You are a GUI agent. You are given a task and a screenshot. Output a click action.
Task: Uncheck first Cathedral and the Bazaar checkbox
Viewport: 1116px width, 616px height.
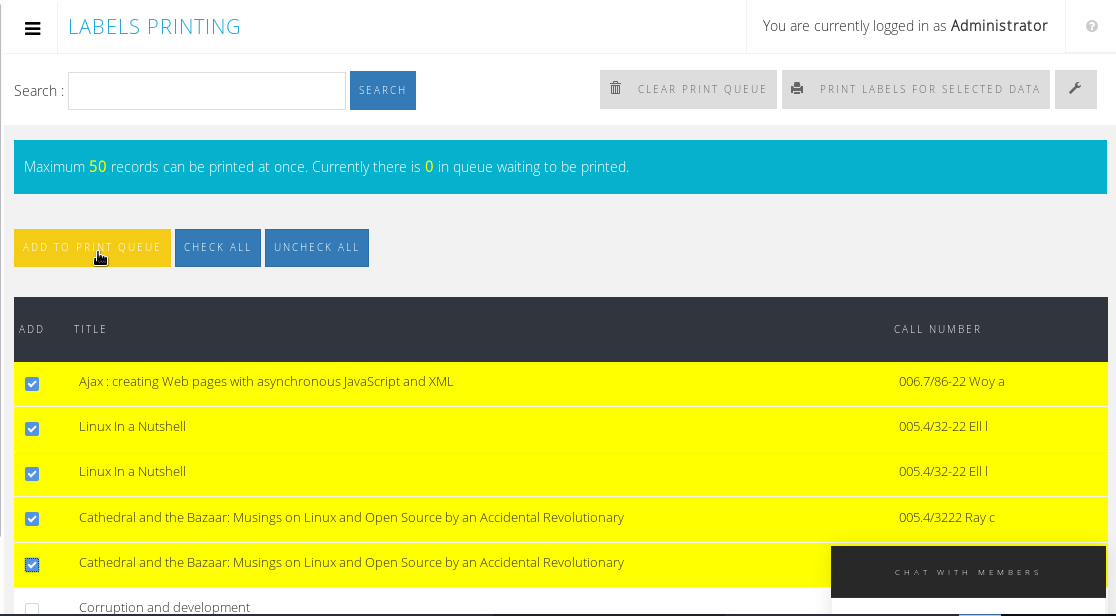pos(32,519)
